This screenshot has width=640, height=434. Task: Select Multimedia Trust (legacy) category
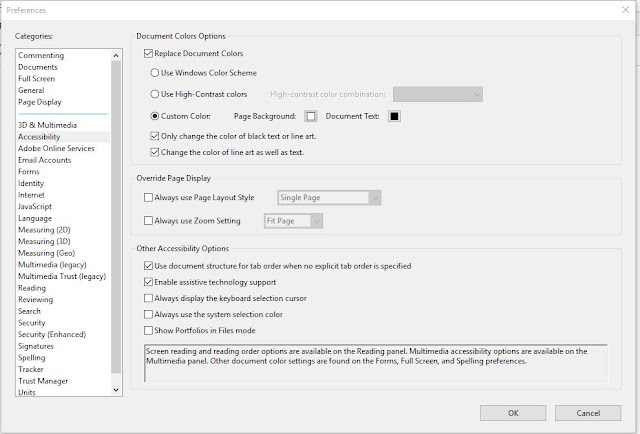pos(62,276)
